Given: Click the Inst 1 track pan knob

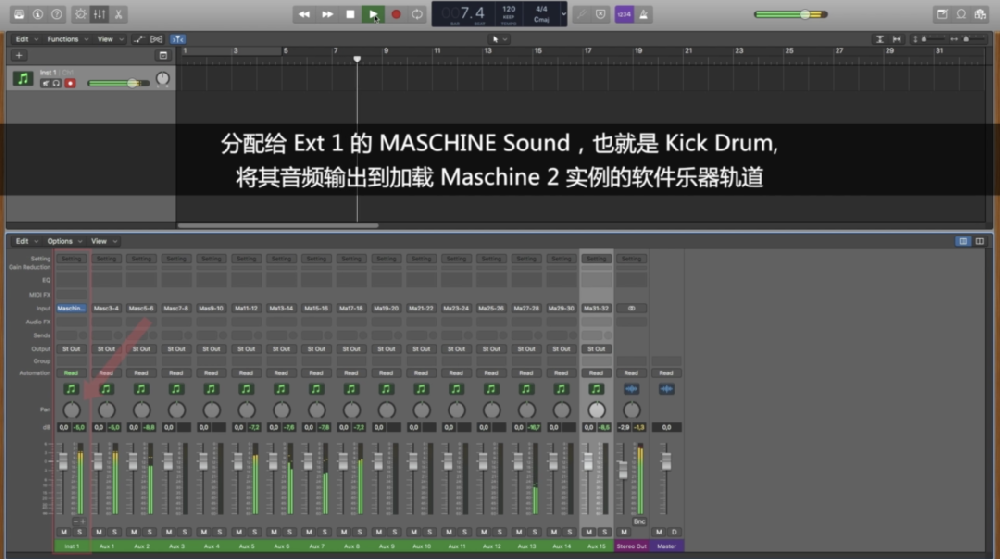Looking at the screenshot, I should pos(163,79).
